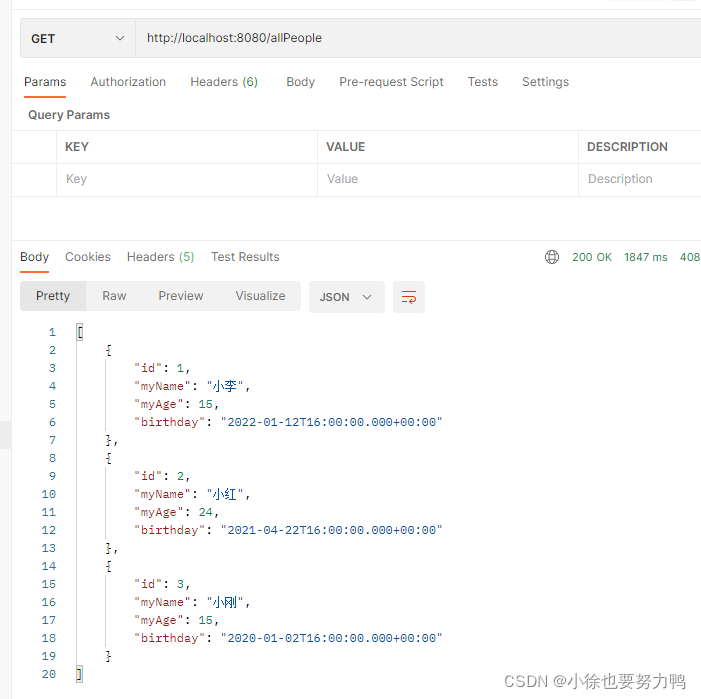Open the request Headers (6) tab
Viewport: 701px width, 699px height.
[x=224, y=82]
